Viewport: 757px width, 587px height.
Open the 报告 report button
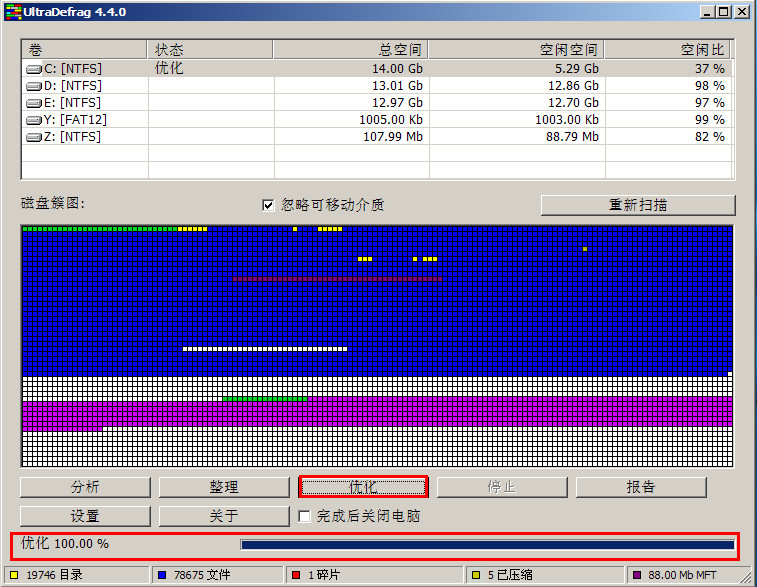pyautogui.click(x=641, y=487)
